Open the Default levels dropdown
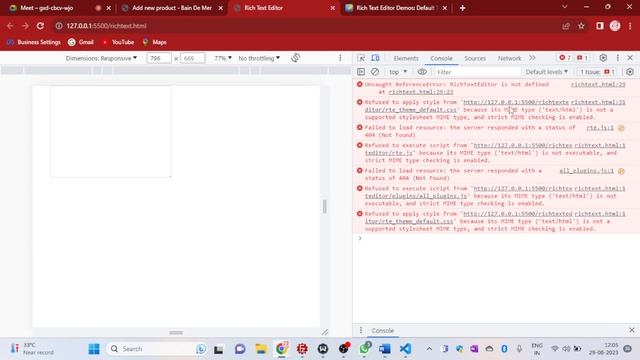This screenshot has height=360, width=640. pyautogui.click(x=547, y=72)
